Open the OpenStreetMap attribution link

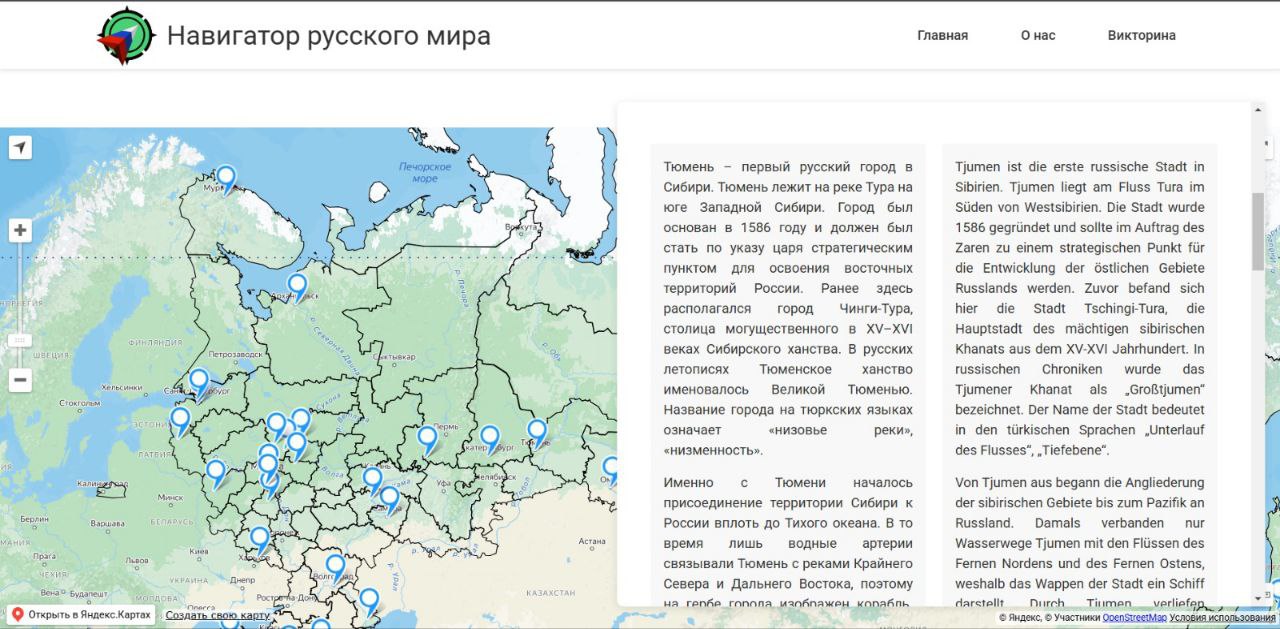(1134, 618)
